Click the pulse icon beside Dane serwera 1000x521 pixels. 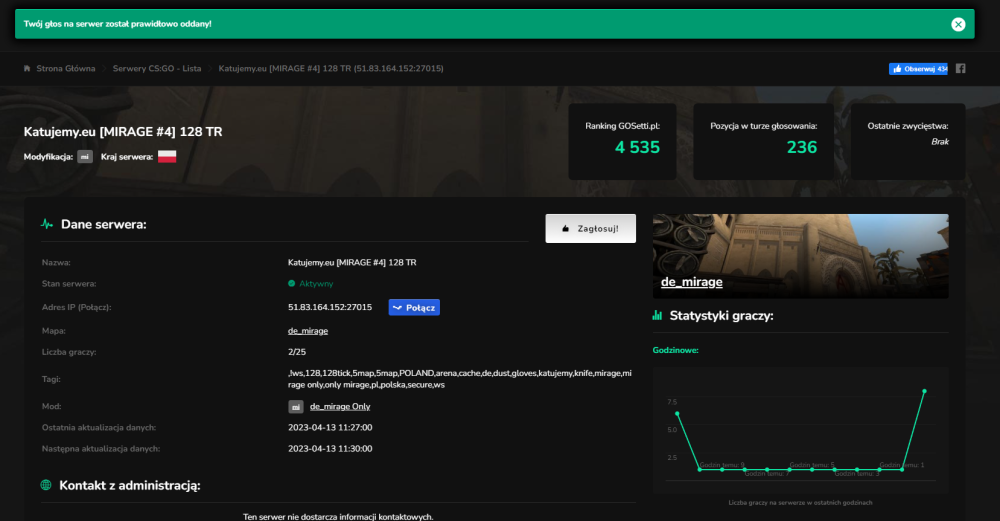[x=47, y=224]
